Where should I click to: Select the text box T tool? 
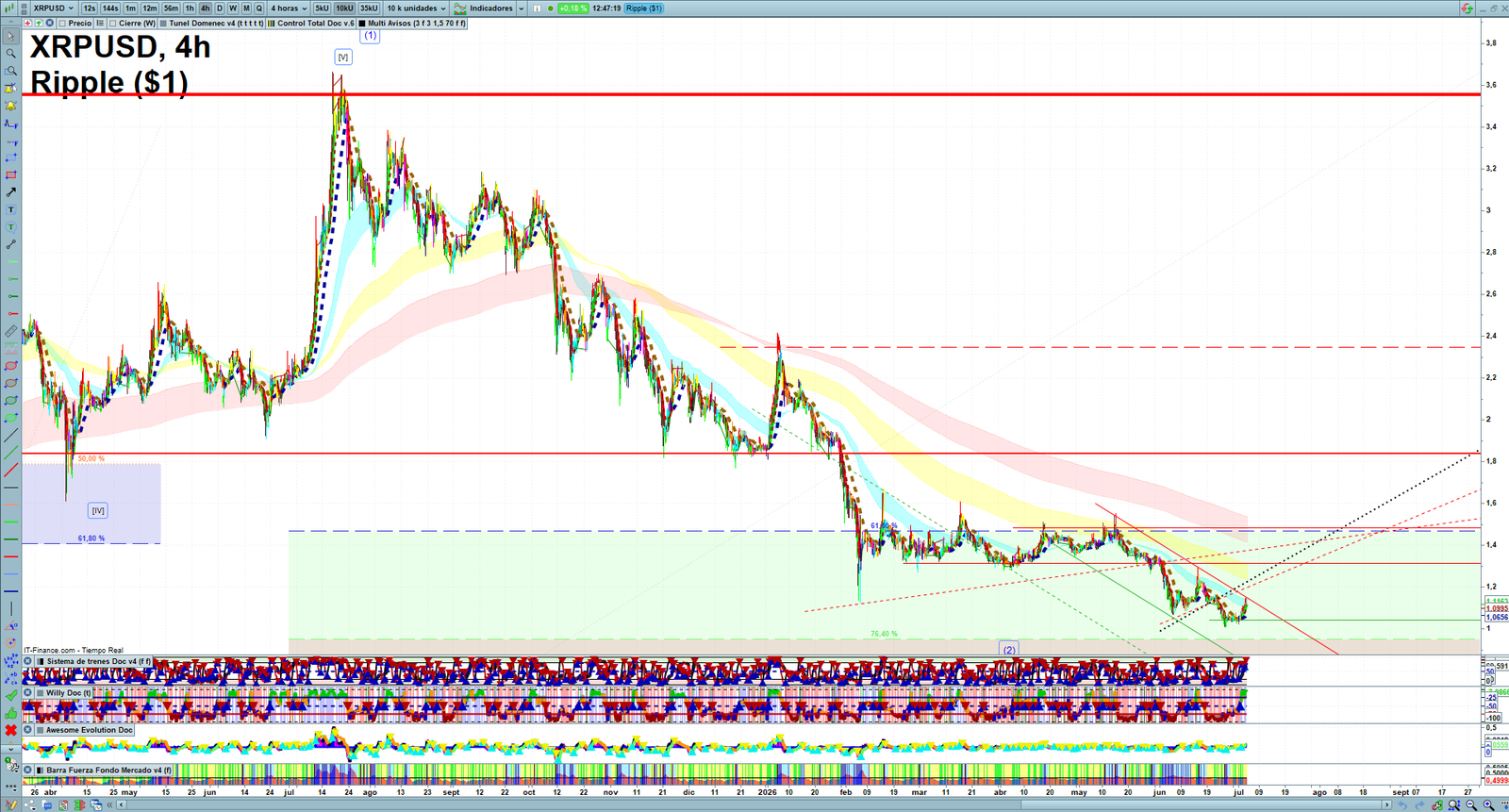coord(11,209)
